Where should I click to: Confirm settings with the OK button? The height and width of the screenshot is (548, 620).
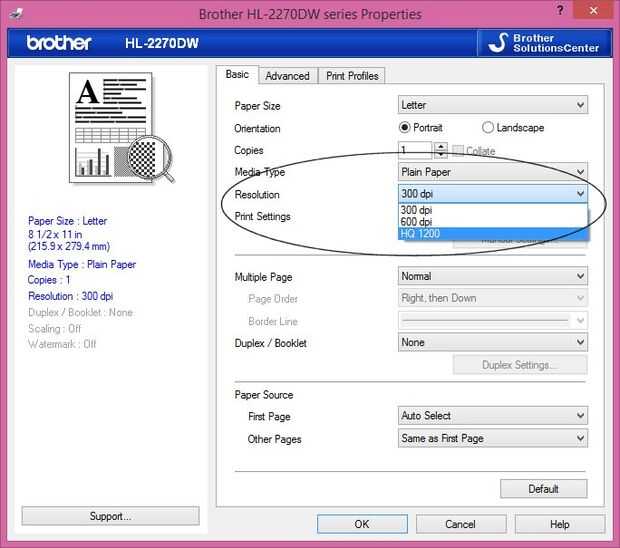[x=362, y=524]
